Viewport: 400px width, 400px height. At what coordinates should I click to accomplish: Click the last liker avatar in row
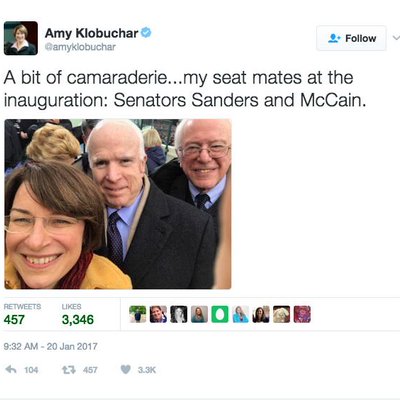click(302, 314)
